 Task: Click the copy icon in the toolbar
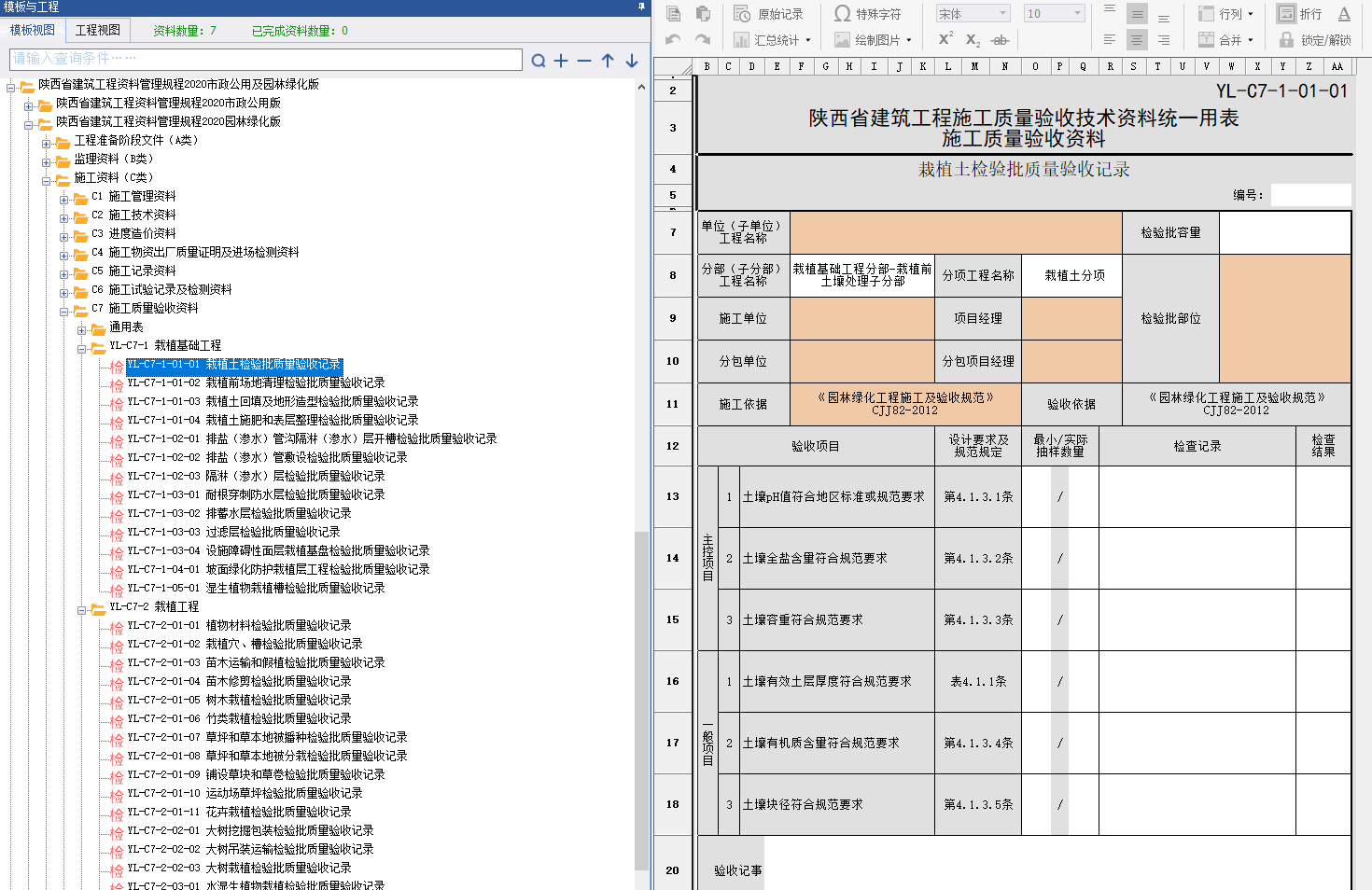(x=673, y=14)
